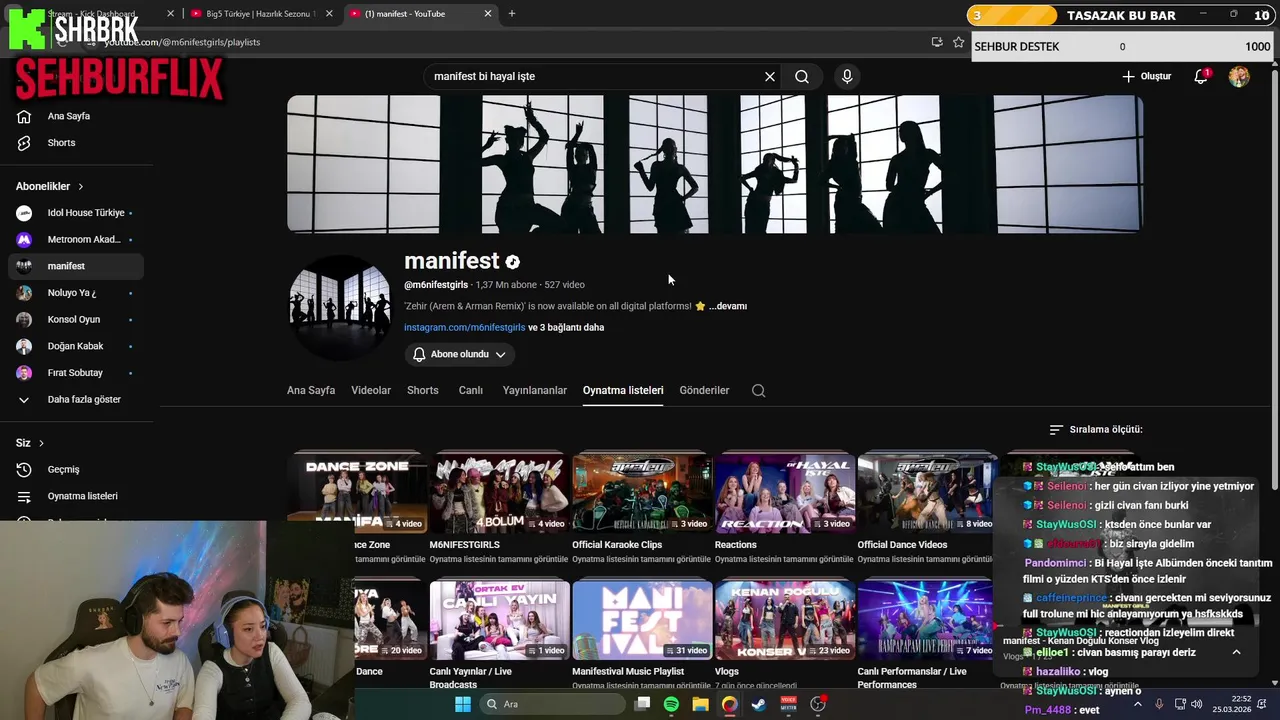Switch to the Canlı tab
This screenshot has width=1280, height=720.
click(471, 390)
